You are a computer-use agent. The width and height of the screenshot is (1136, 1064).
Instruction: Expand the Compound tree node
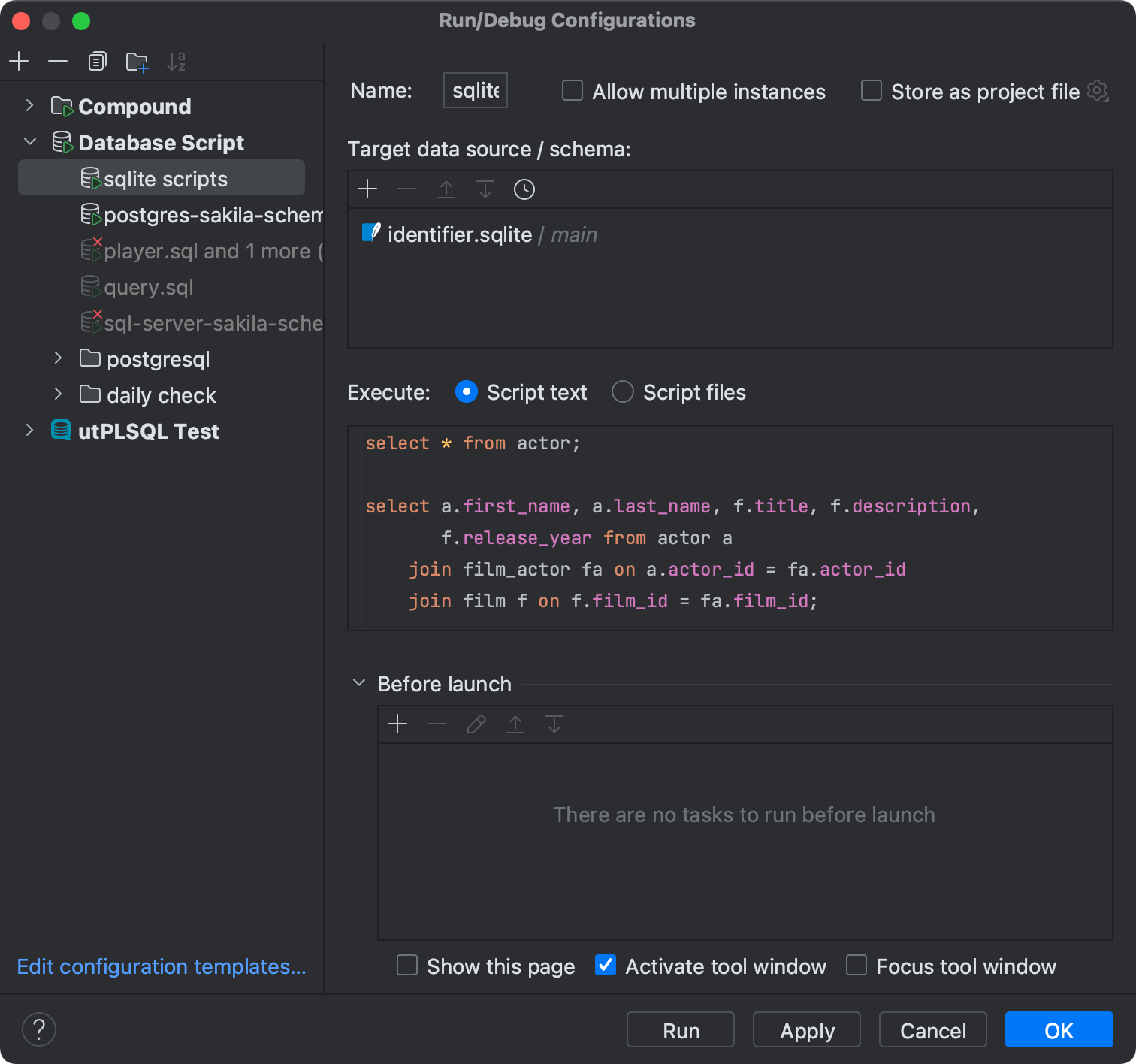click(29, 106)
